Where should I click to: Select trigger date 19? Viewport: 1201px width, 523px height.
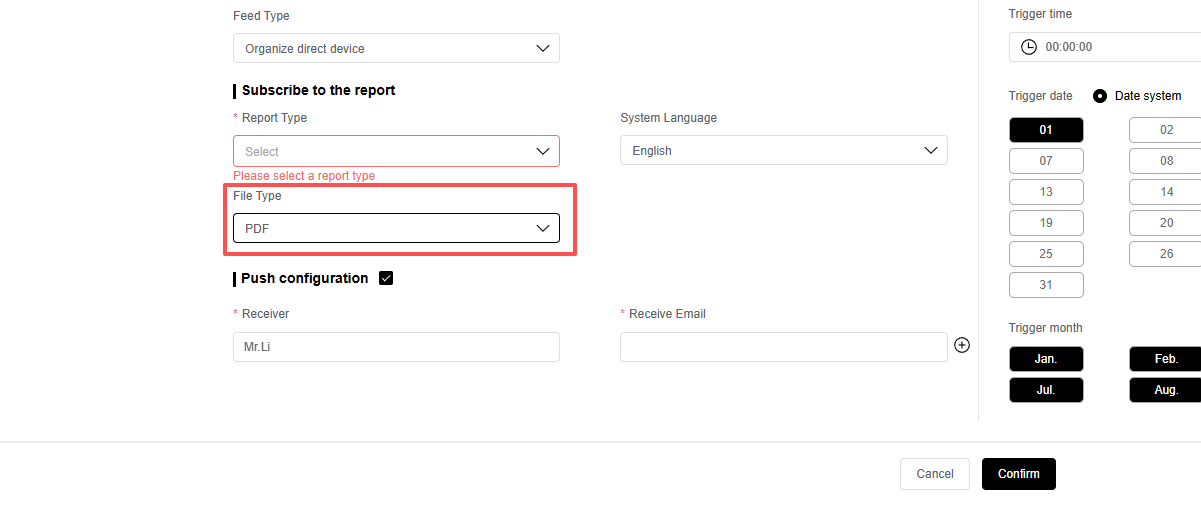pyautogui.click(x=1046, y=223)
